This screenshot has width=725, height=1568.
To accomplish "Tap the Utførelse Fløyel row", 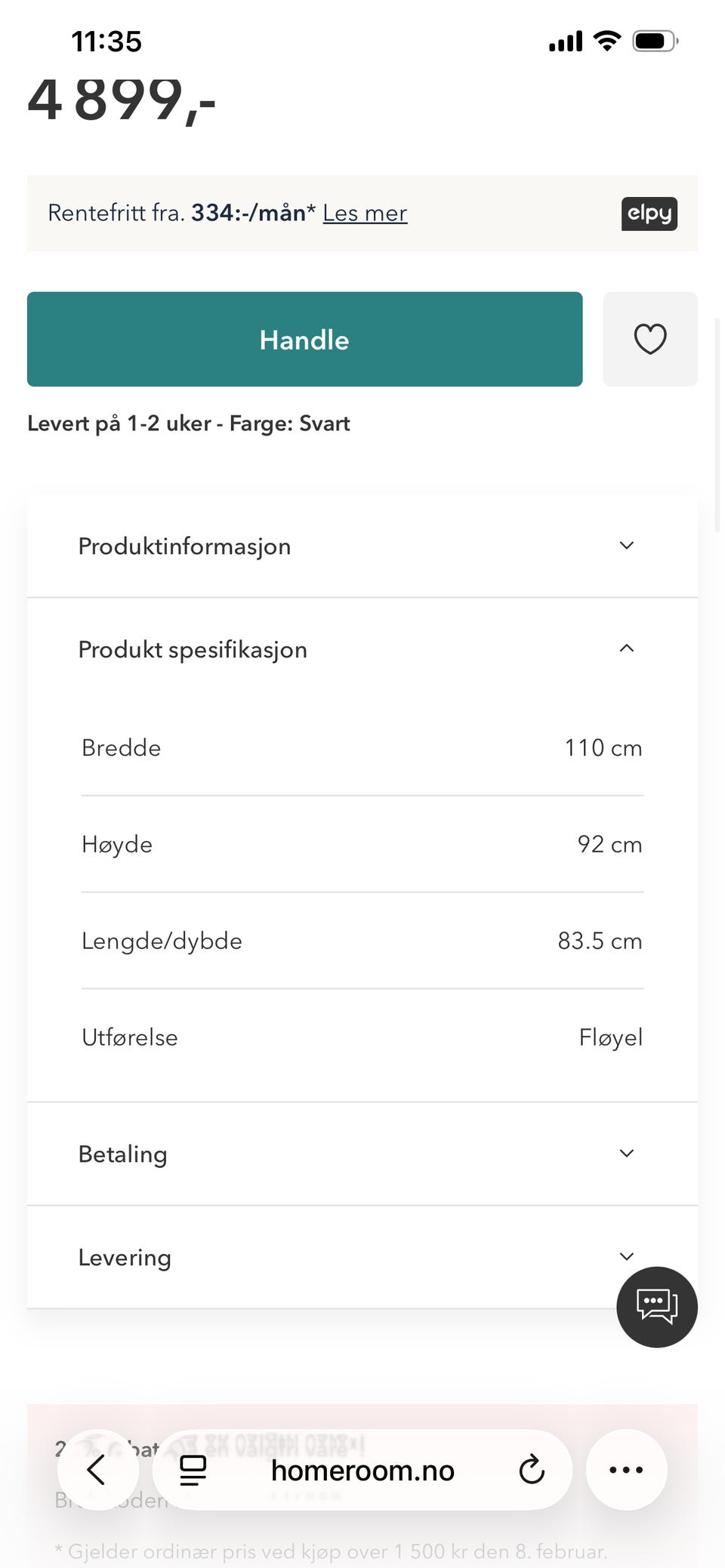I will point(362,1037).
